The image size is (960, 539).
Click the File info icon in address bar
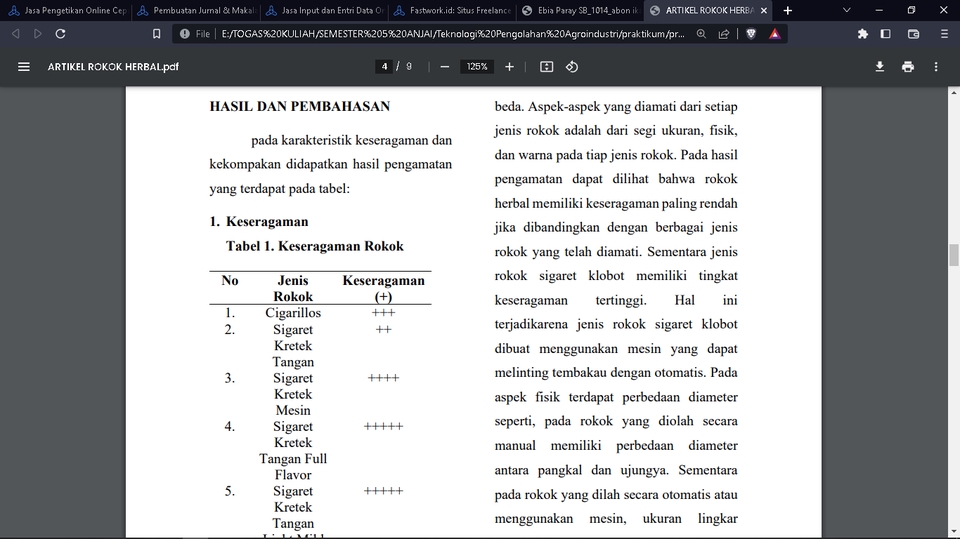[185, 34]
